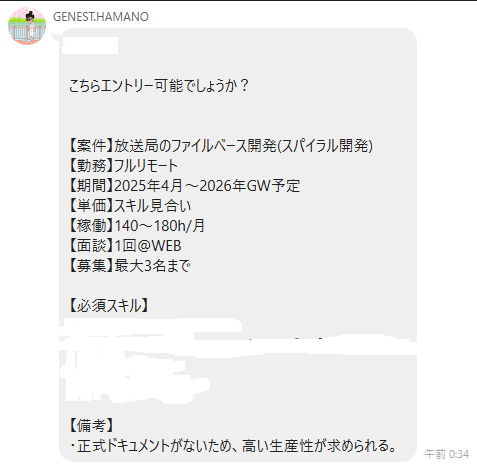Click the 【備考】 heading
Screen dimensions: 477x472
point(91,426)
